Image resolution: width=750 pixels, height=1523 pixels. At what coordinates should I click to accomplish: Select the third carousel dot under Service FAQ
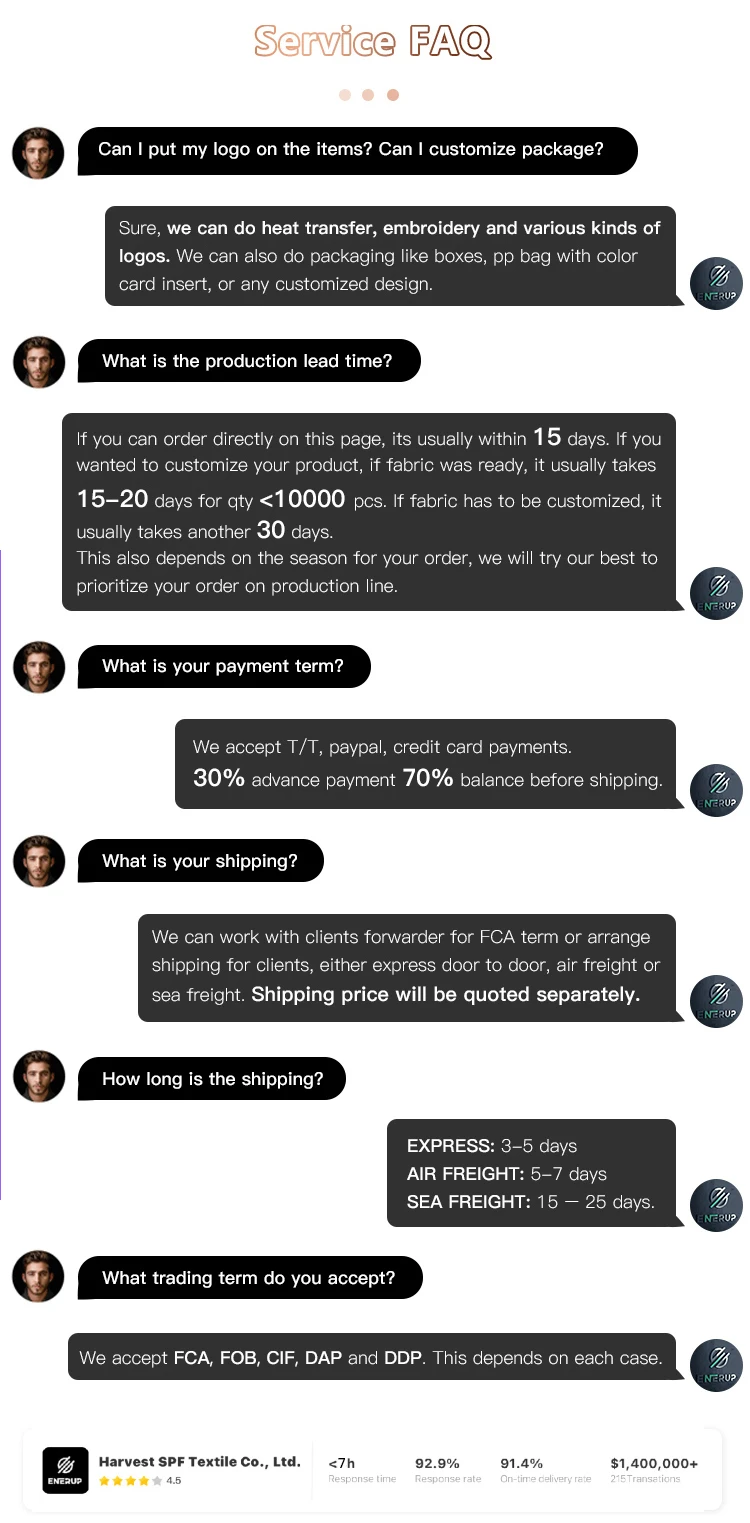click(x=392, y=95)
